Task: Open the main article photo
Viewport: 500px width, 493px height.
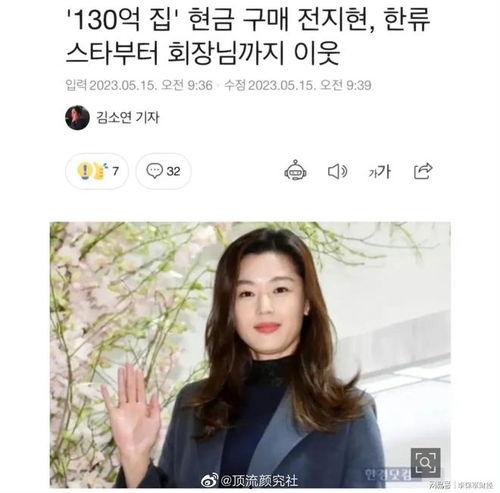Action: coord(250,354)
